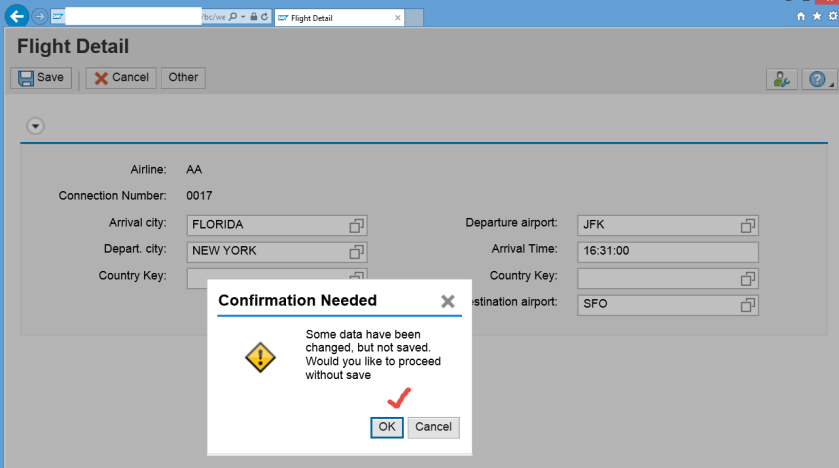This screenshot has width=839, height=468.
Task: Click the address bar search icon
Action: [233, 17]
